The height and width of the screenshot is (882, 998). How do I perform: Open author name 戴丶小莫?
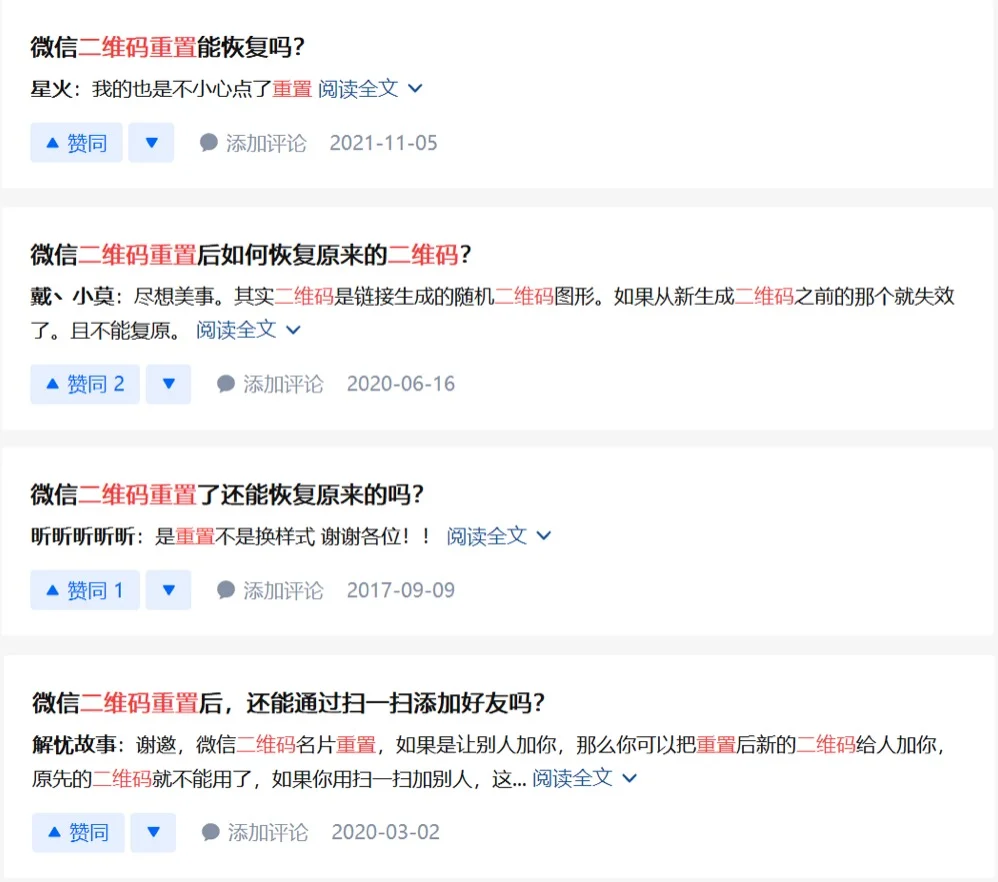[x=72, y=296]
